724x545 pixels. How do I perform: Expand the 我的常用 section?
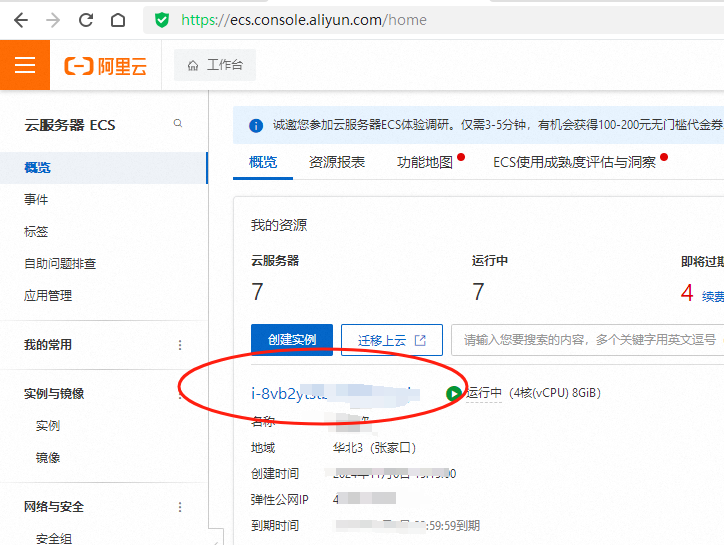pos(48,345)
